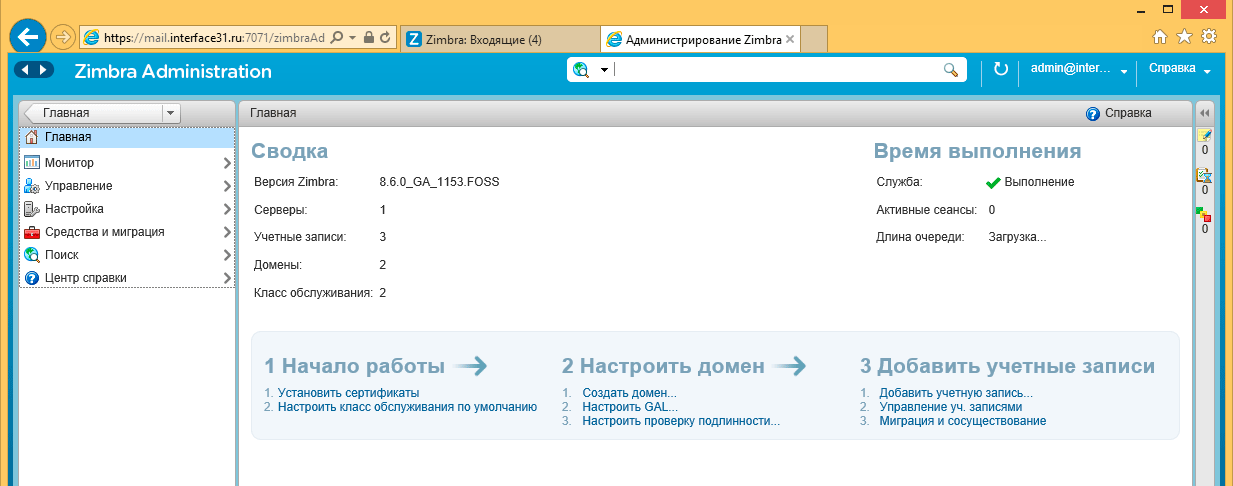The width and height of the screenshot is (1233, 486).
Task: Click the Zimbra Administration title
Action: point(173,71)
